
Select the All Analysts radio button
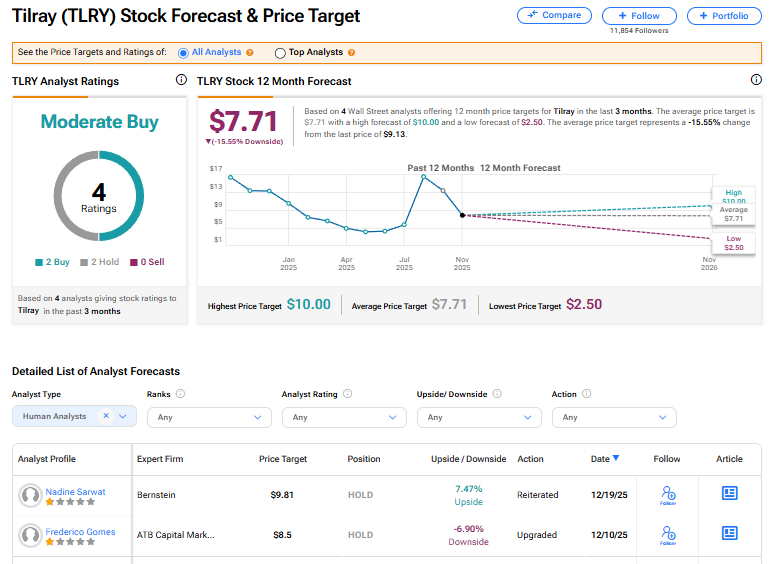pos(183,52)
